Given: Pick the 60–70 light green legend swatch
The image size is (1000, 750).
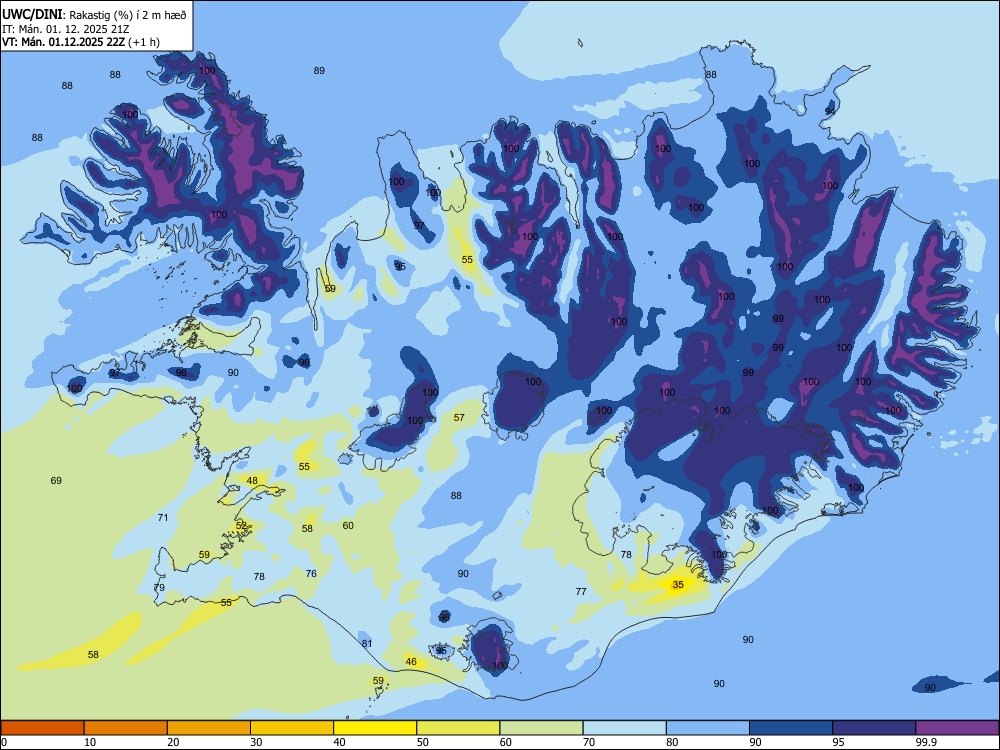Looking at the screenshot, I should click(541, 728).
